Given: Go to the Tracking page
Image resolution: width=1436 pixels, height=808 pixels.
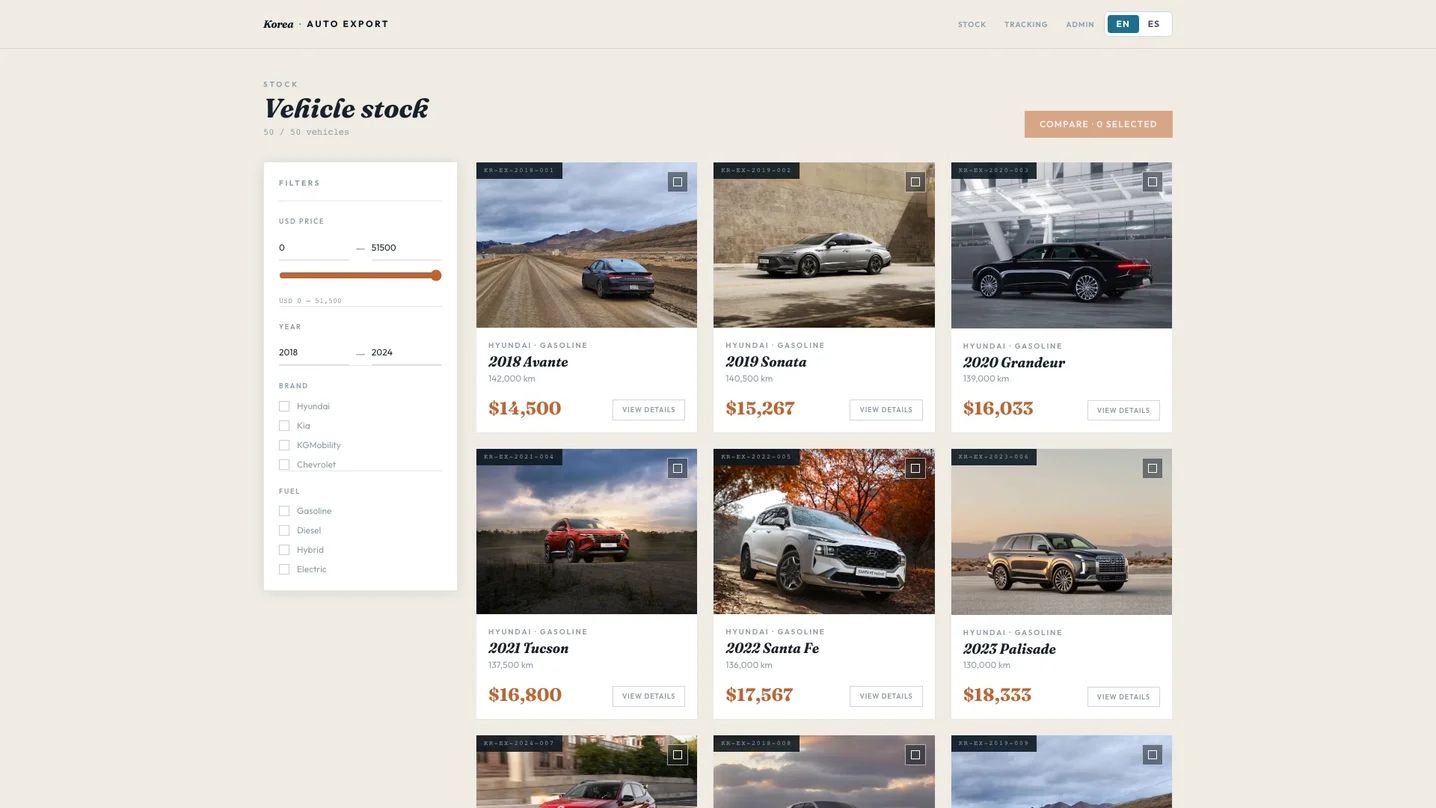Looking at the screenshot, I should 1026,24.
